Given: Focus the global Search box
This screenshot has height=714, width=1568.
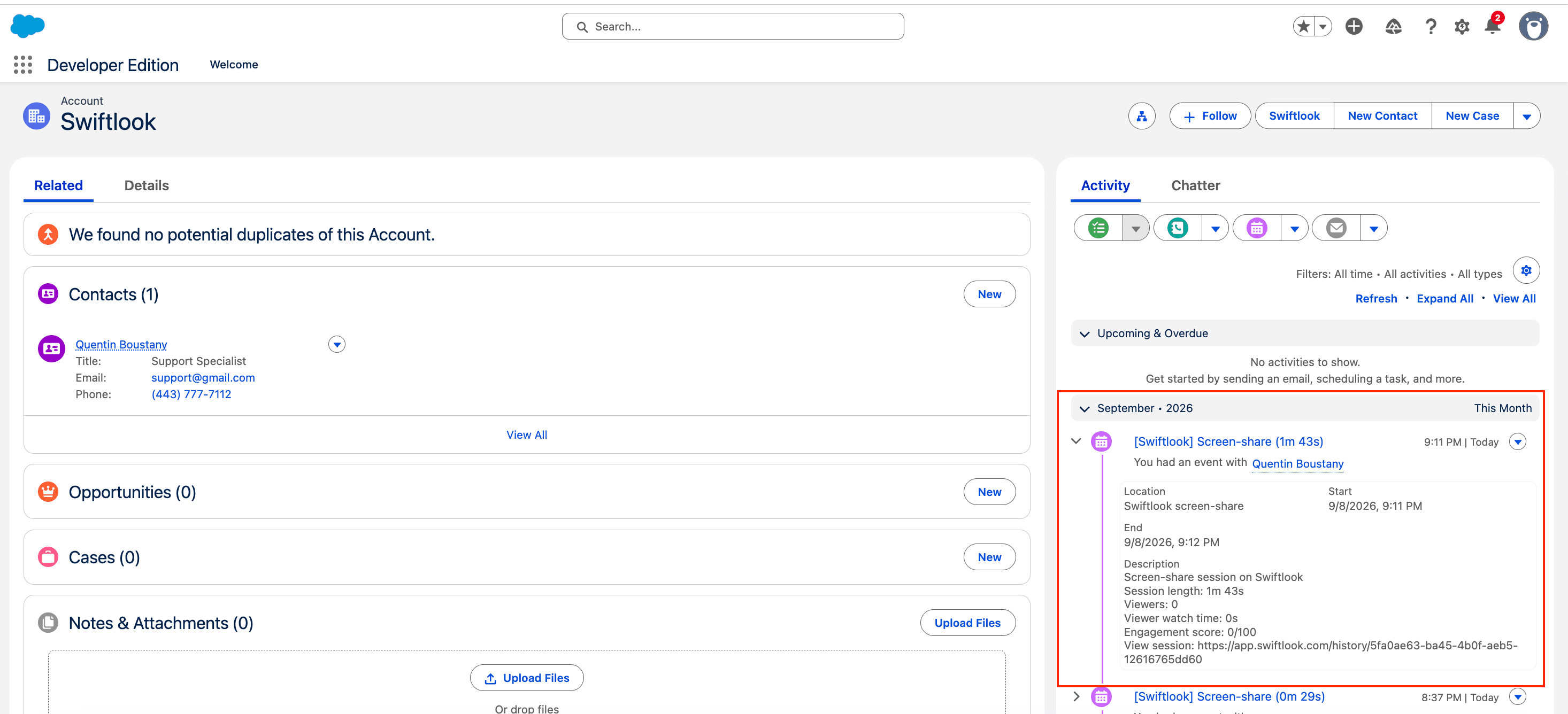Looking at the screenshot, I should tap(733, 26).
